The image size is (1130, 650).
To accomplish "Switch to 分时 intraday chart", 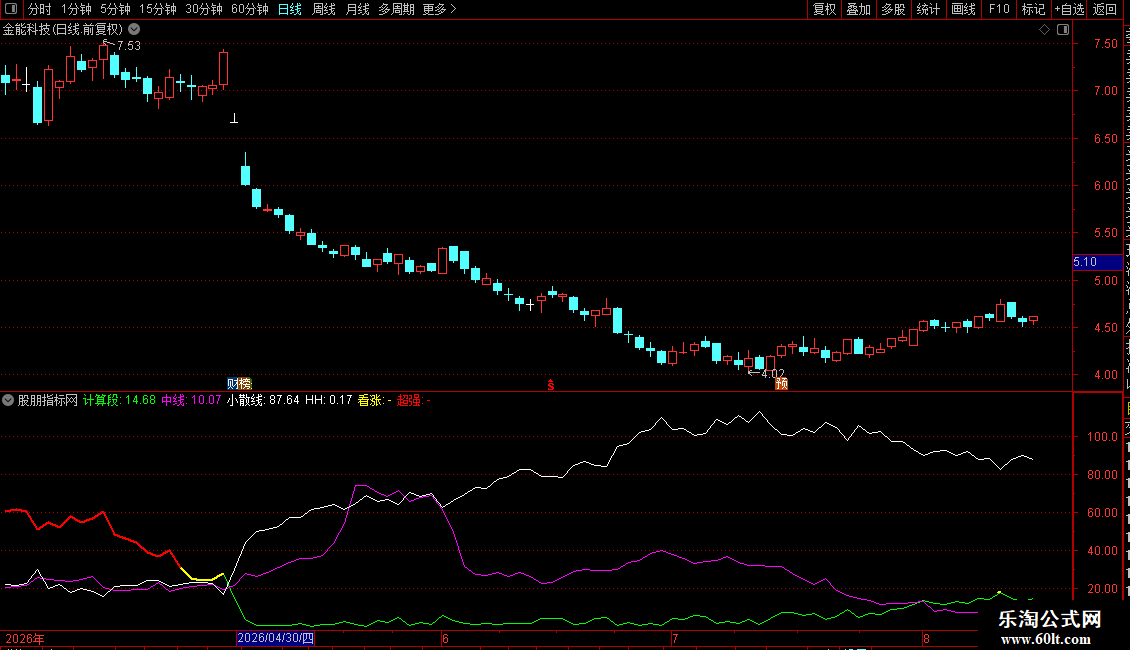I will click(x=40, y=9).
